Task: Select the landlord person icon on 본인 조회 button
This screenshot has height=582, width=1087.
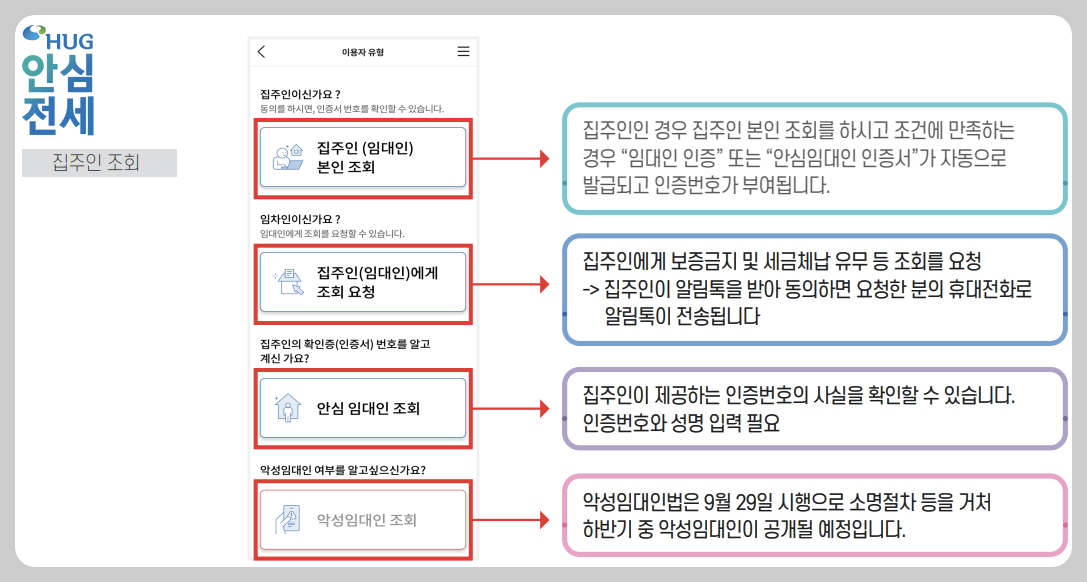Action: coord(290,157)
